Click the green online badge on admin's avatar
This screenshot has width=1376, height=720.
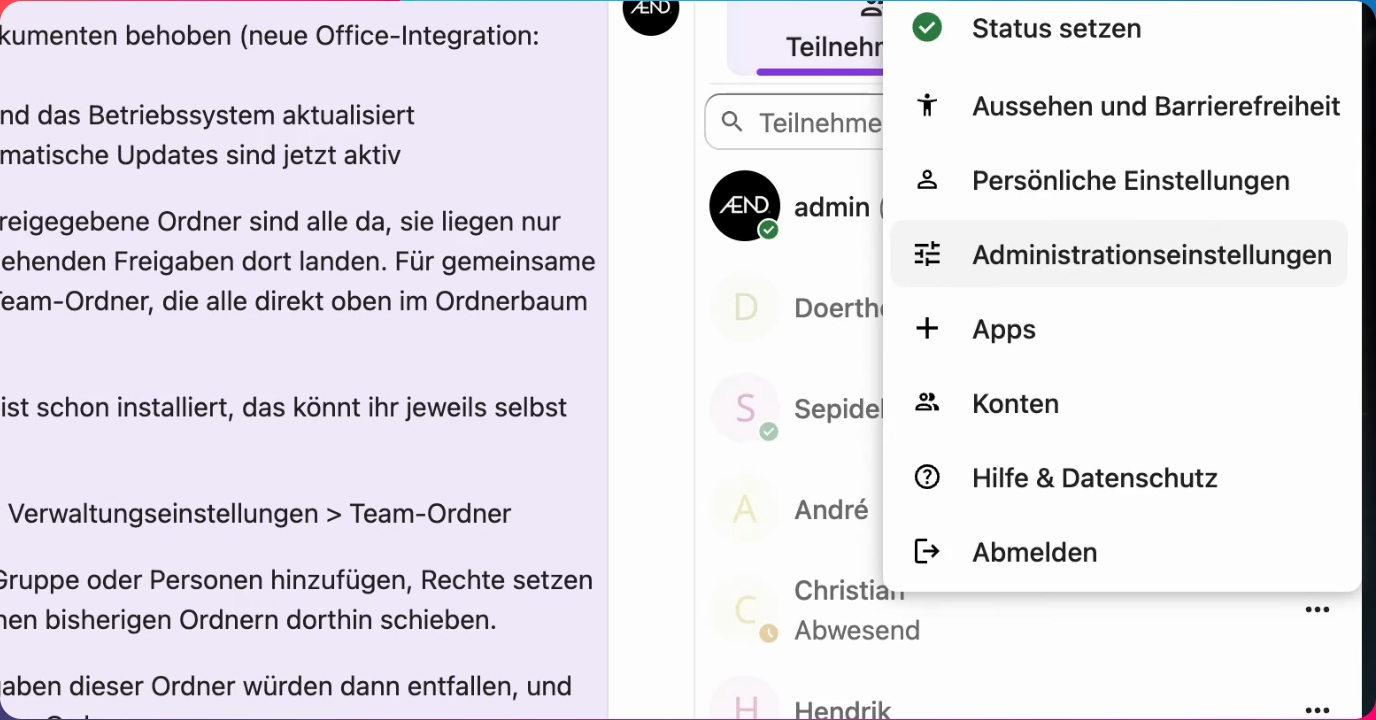pos(768,230)
